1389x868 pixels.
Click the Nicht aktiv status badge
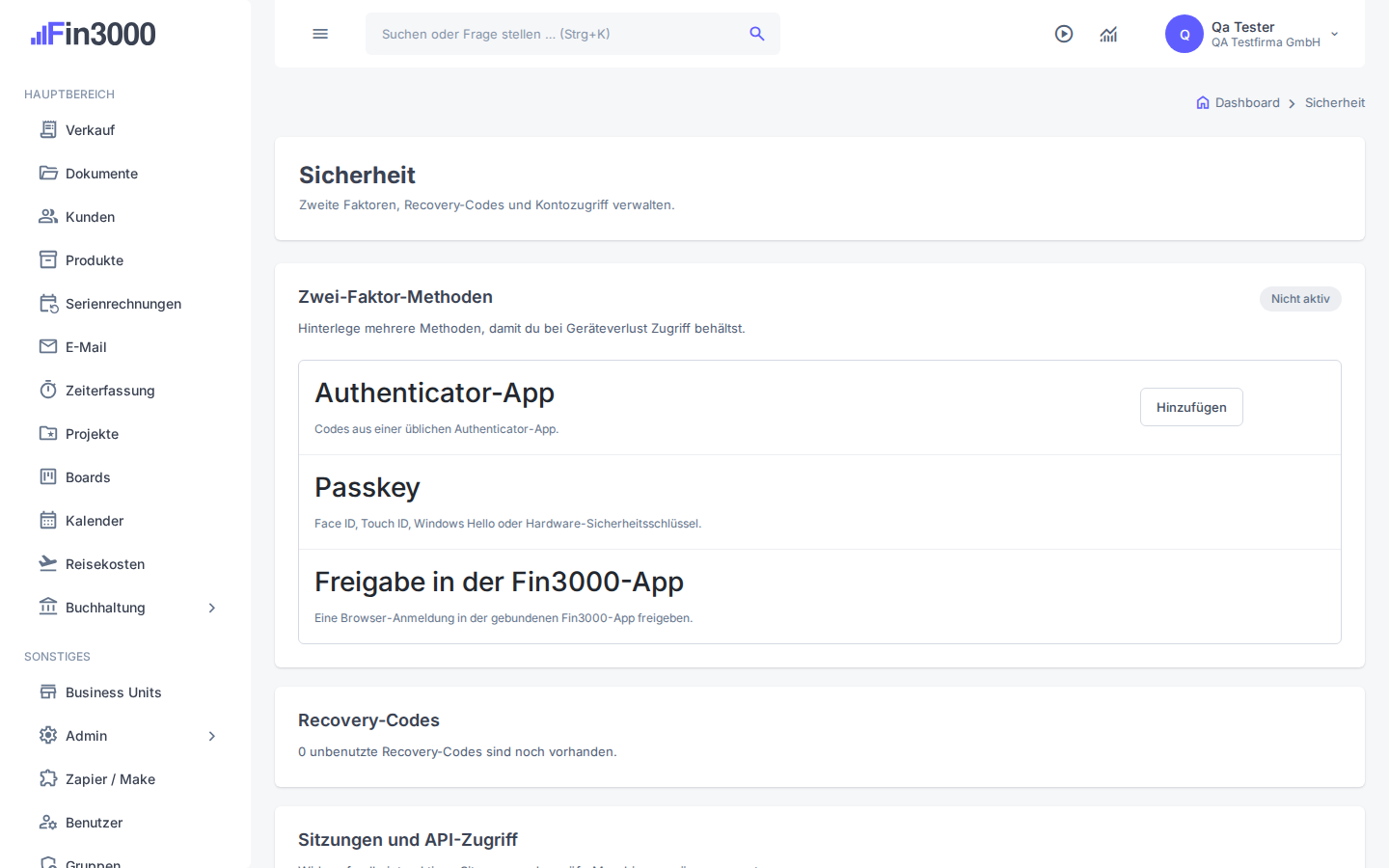coord(1300,299)
